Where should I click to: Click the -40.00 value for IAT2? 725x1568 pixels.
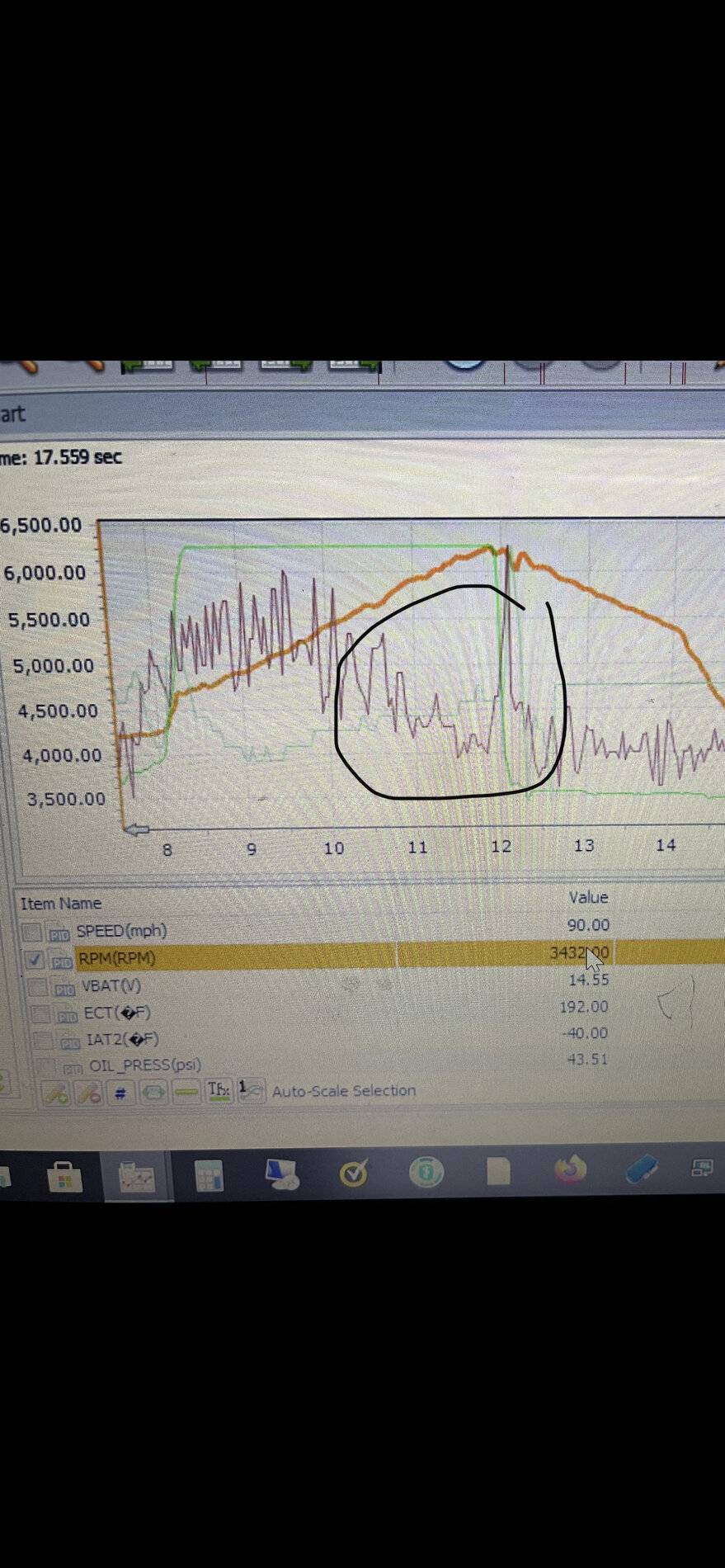tap(584, 1032)
